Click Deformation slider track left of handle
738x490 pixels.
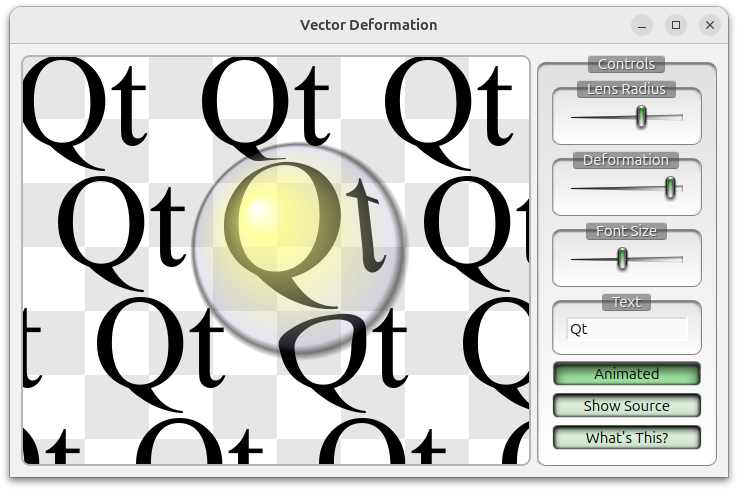pos(615,187)
